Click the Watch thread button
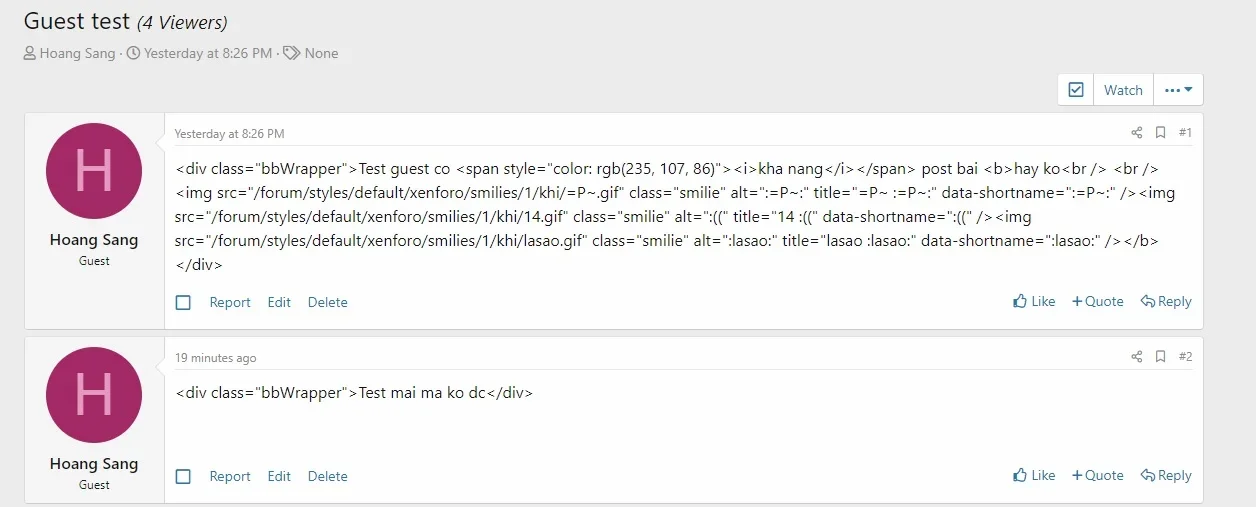 pos(1123,90)
